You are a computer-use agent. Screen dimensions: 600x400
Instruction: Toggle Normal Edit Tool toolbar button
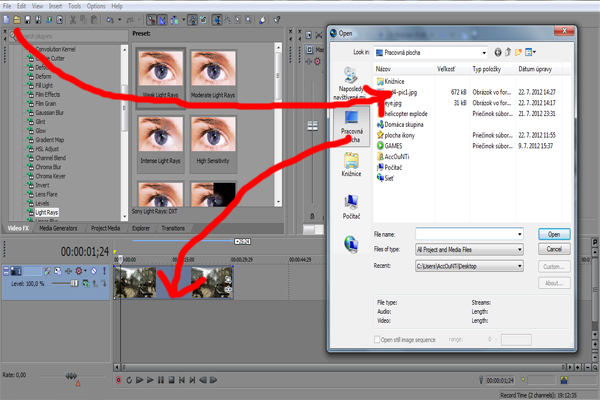coord(217,20)
